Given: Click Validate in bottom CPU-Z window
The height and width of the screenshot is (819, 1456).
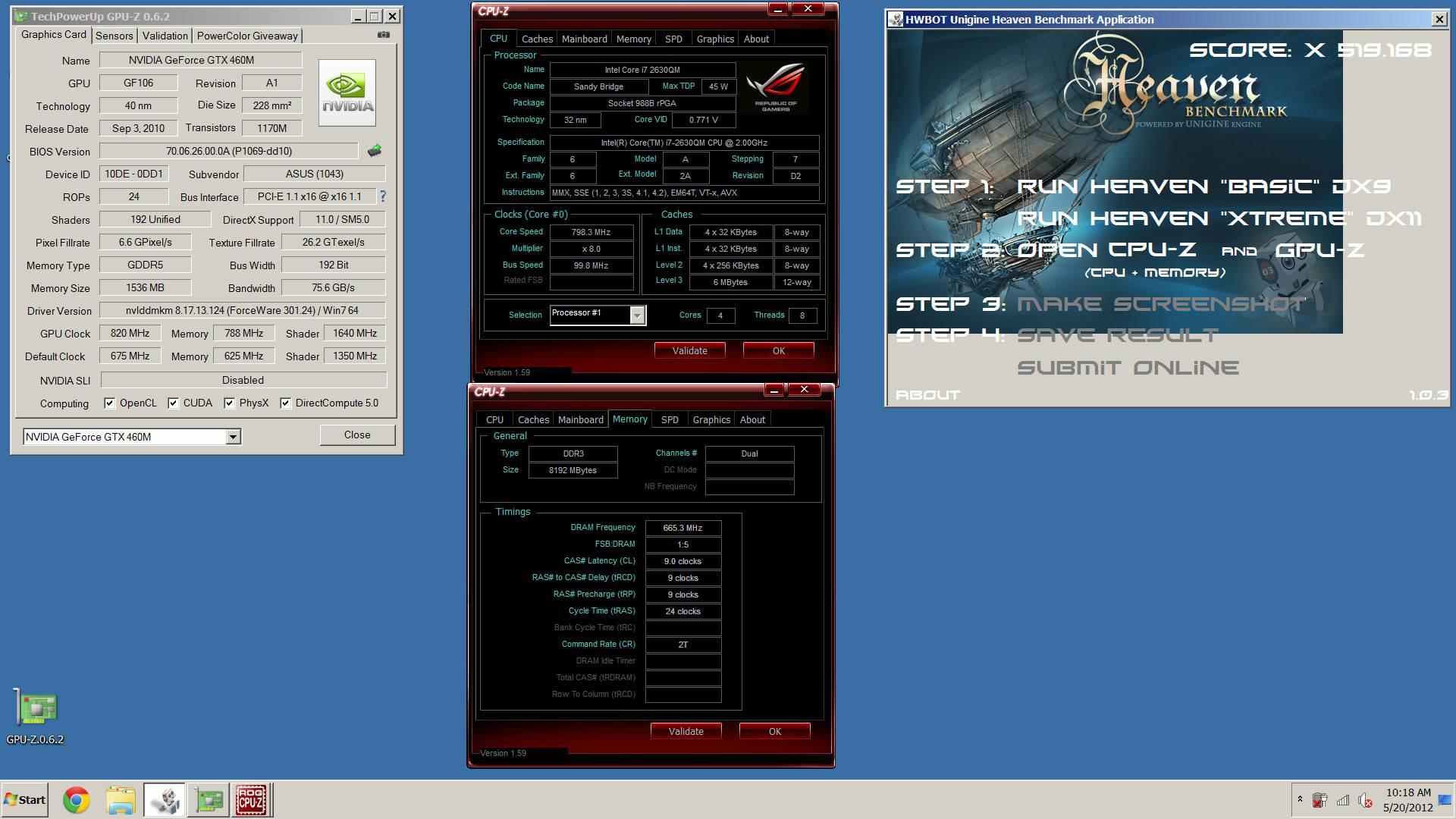Looking at the screenshot, I should [x=686, y=731].
